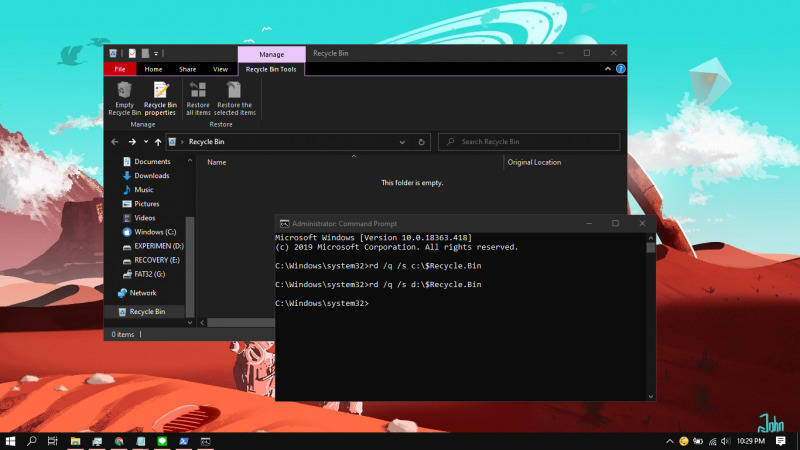Switch to the Share ribbon tab
The height and width of the screenshot is (450, 800).
(187, 69)
